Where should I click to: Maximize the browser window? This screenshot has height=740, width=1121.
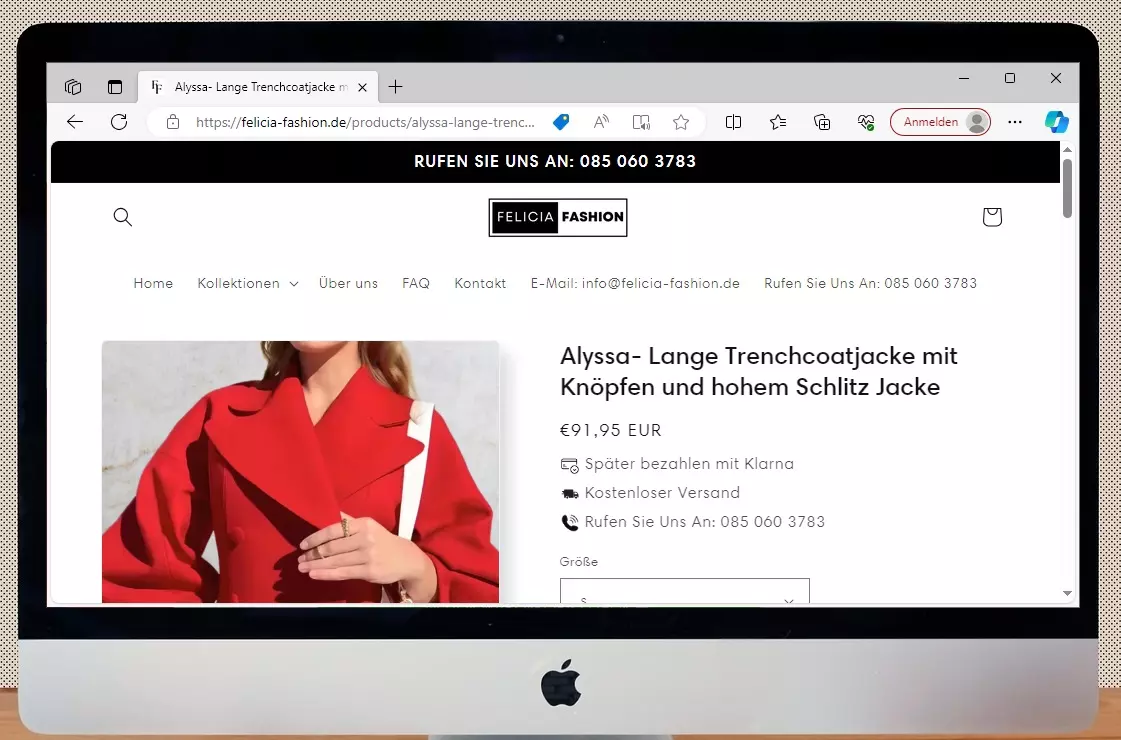tap(1009, 78)
